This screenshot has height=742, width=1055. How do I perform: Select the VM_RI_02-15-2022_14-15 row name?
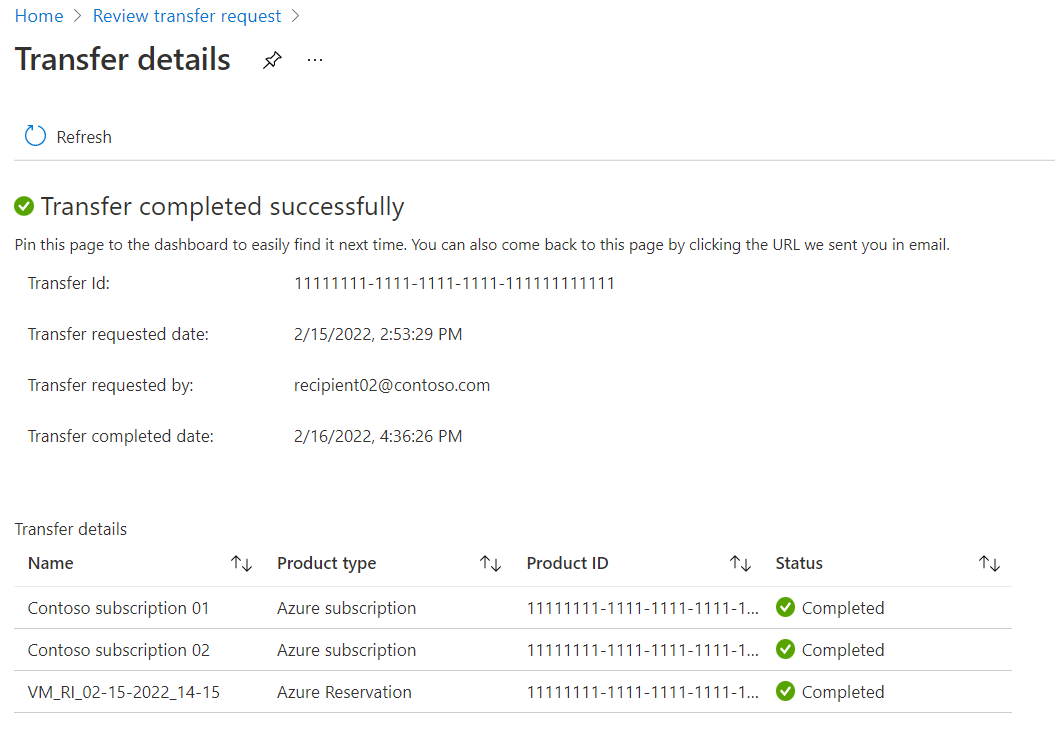124,692
